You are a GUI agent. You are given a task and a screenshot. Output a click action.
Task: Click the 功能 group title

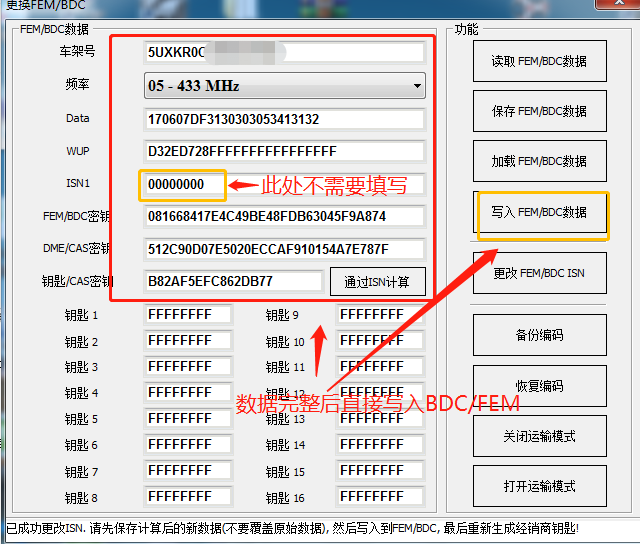coord(466,29)
